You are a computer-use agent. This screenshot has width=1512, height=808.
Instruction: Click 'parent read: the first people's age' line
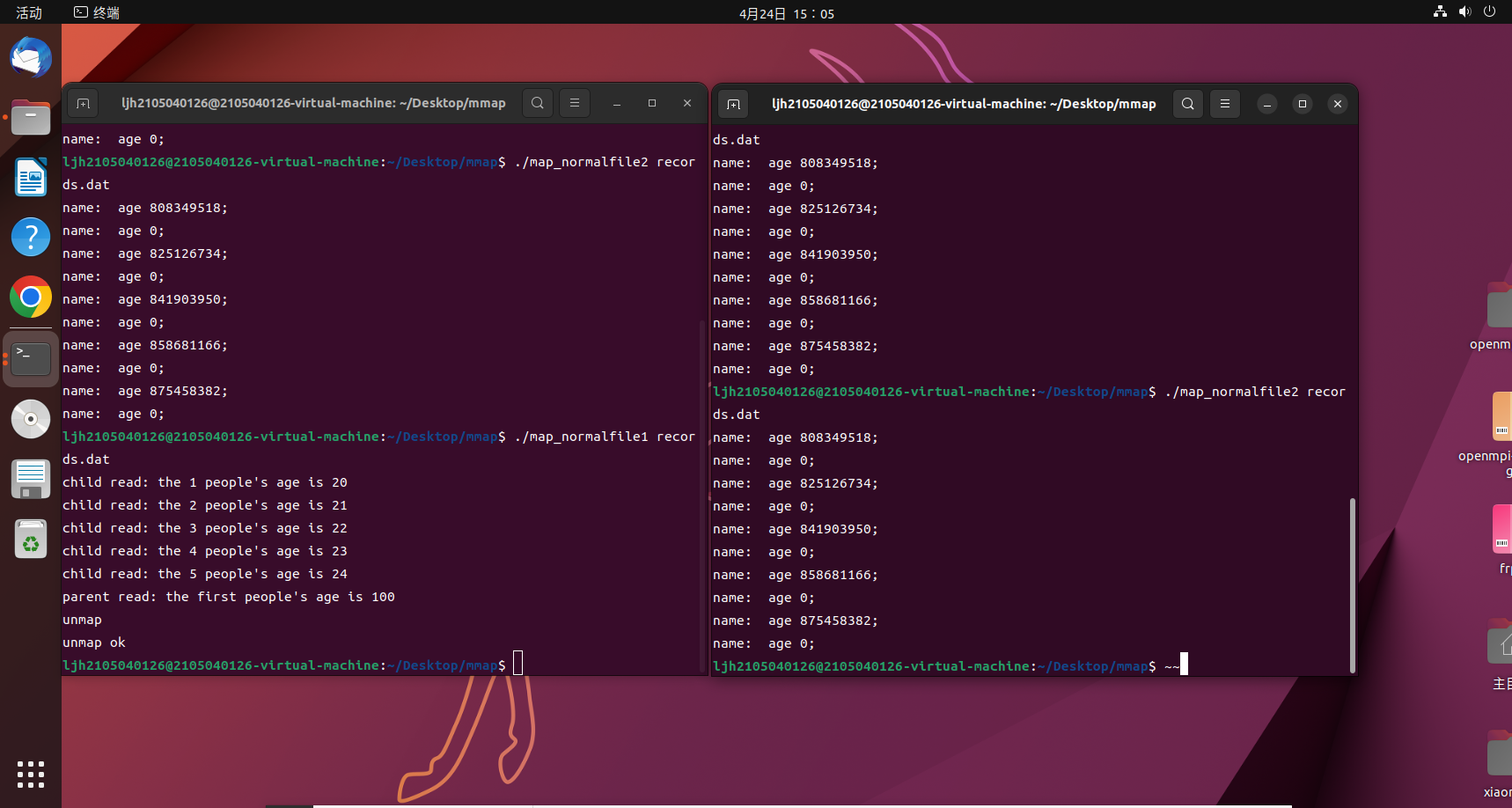[229, 597]
